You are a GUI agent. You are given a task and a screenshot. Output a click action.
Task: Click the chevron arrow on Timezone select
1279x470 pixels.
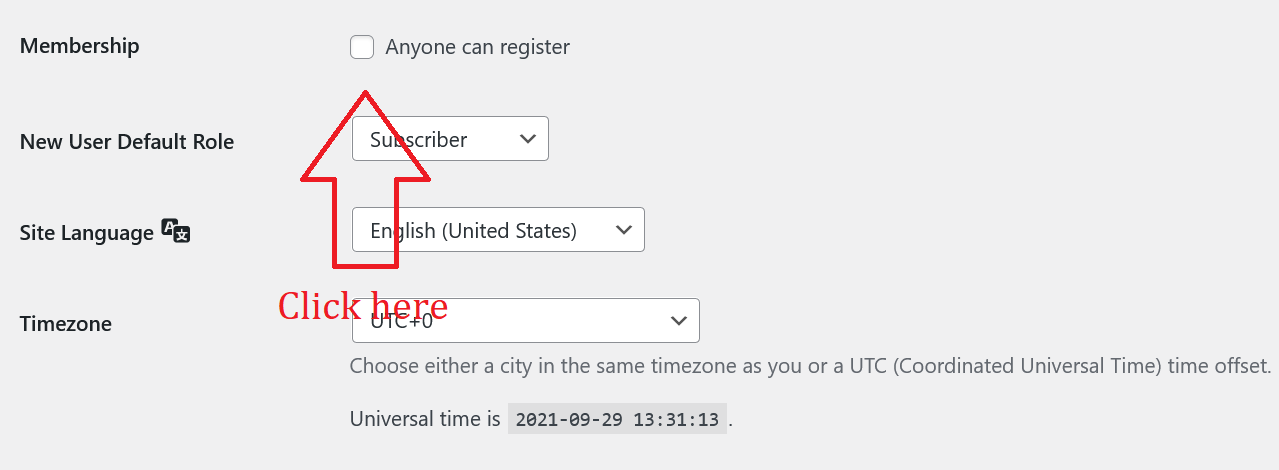pyautogui.click(x=679, y=321)
